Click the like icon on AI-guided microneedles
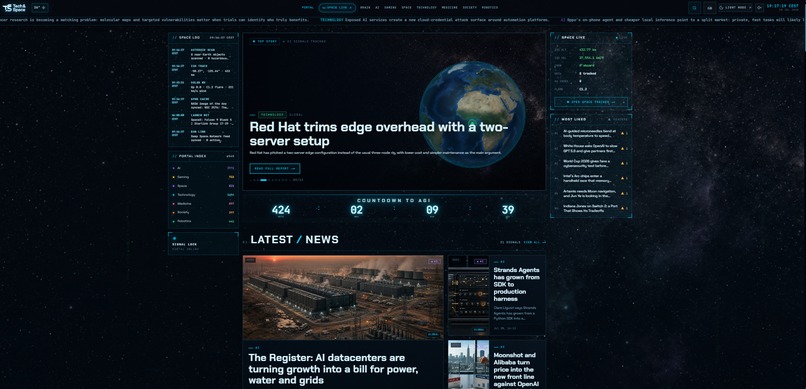The image size is (806, 389). click(623, 133)
